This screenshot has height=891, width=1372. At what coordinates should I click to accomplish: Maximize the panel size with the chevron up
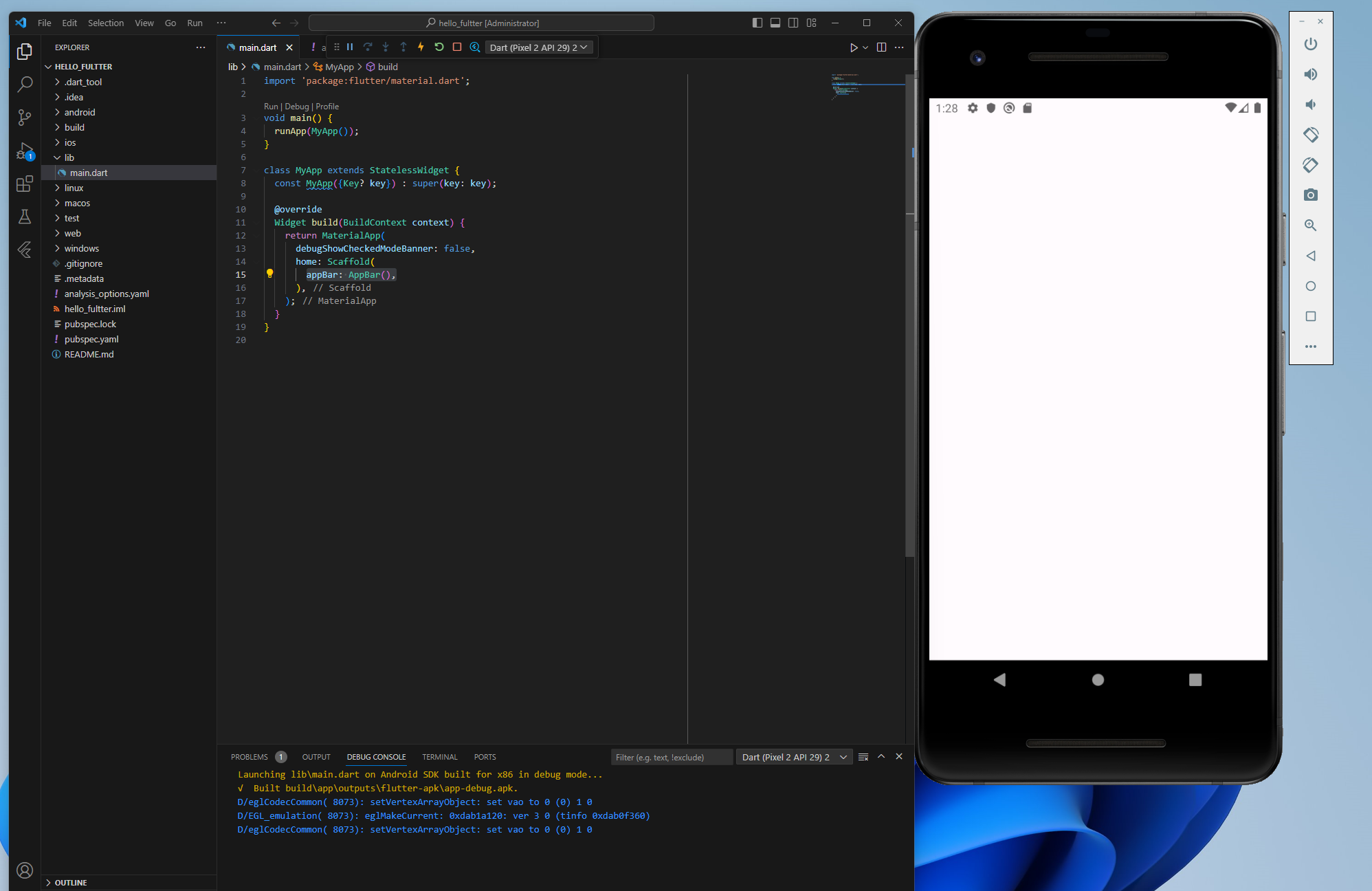click(881, 757)
